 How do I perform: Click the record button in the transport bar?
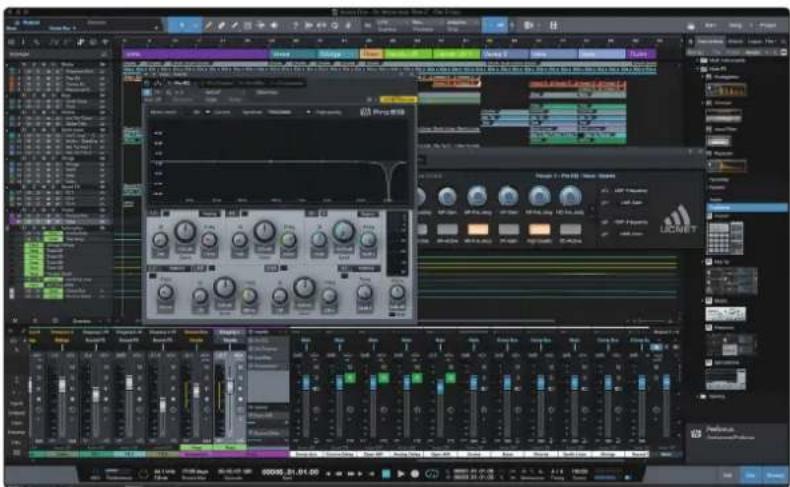click(415, 474)
